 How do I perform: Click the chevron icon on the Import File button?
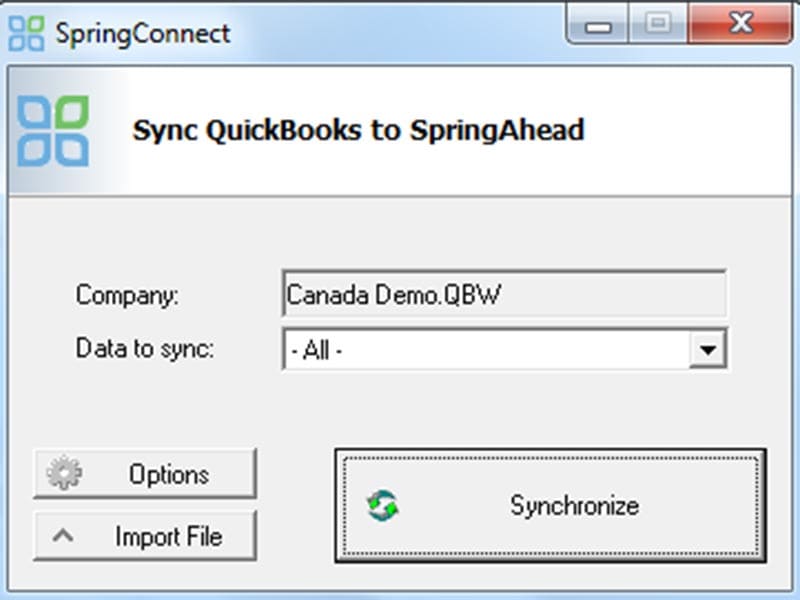62,535
